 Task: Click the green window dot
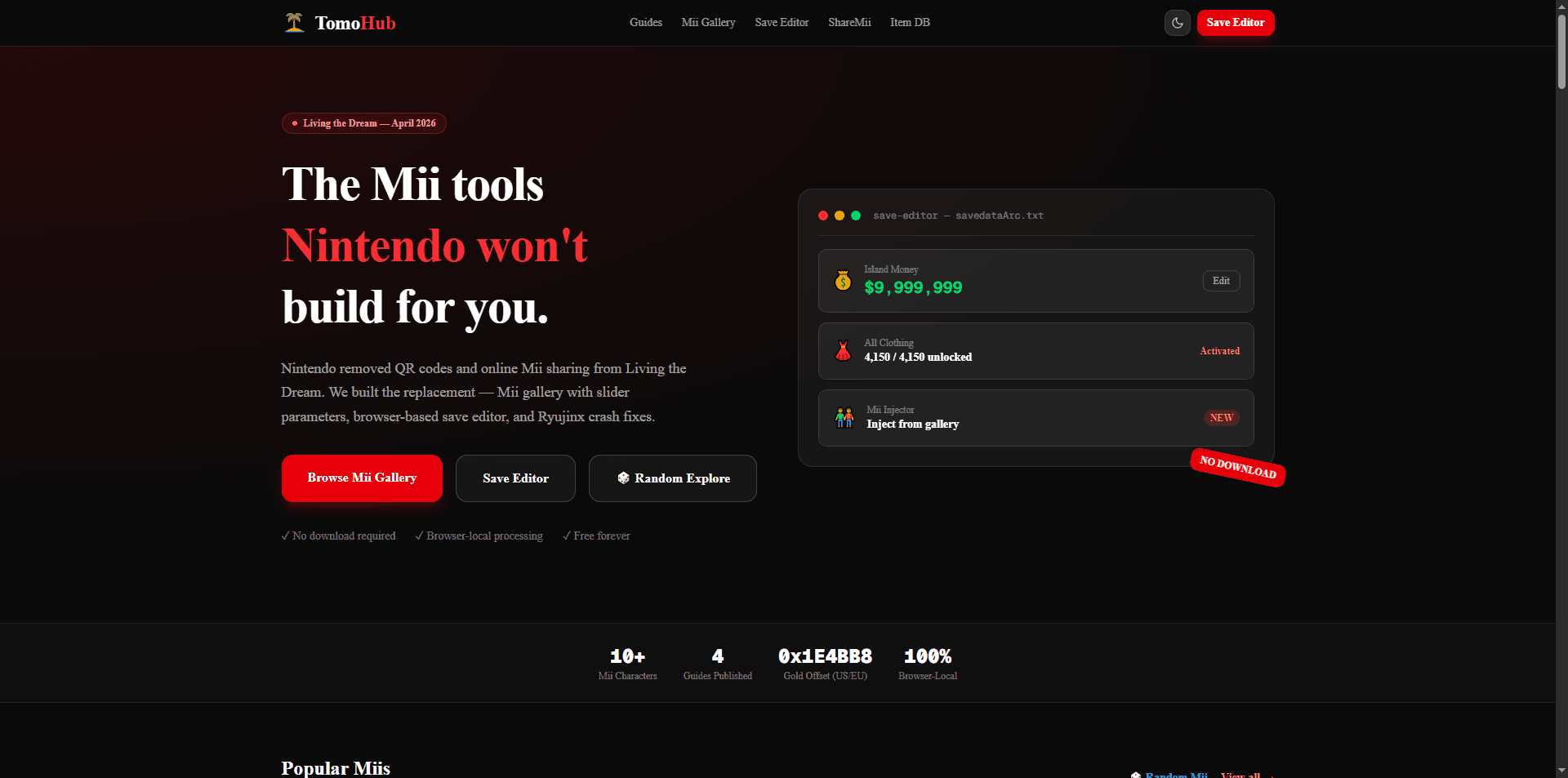[856, 216]
